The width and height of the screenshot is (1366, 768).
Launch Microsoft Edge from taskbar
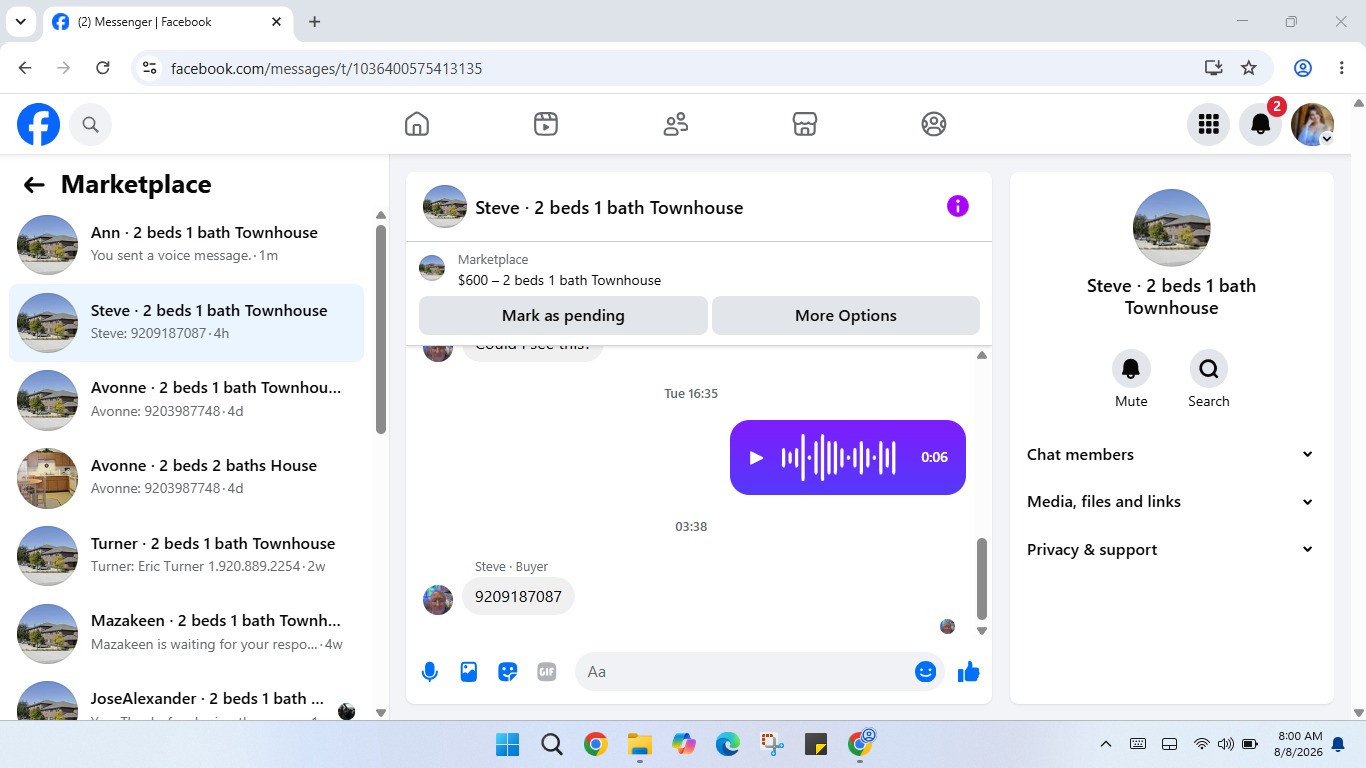tap(727, 744)
